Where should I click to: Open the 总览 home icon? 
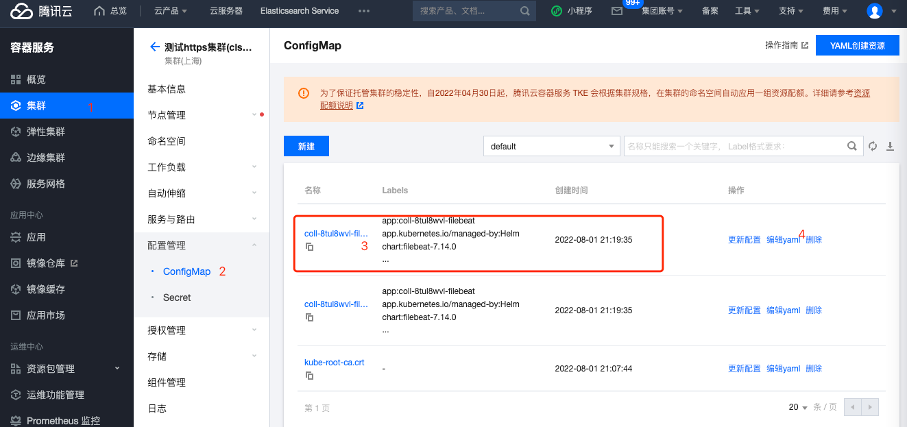pyautogui.click(x=99, y=11)
